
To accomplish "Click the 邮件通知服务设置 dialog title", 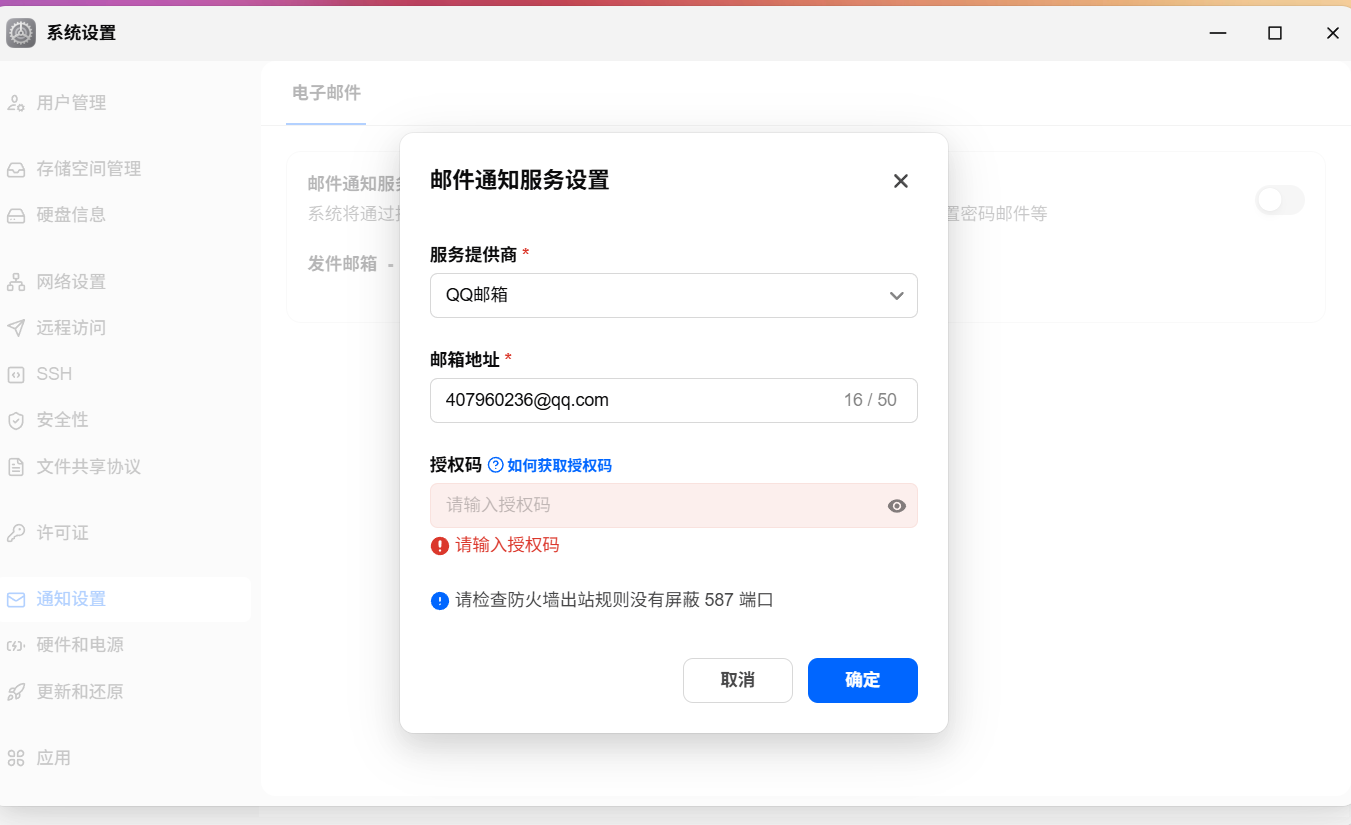I will [x=519, y=180].
